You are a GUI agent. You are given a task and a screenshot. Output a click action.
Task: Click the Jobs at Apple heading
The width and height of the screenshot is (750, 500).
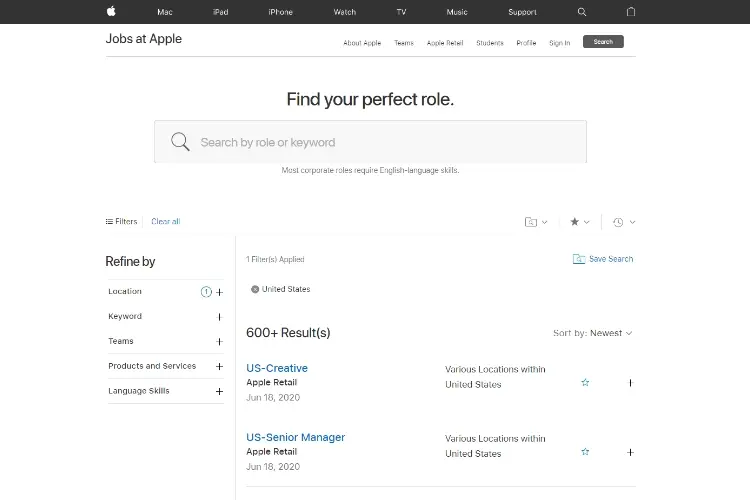tap(143, 39)
